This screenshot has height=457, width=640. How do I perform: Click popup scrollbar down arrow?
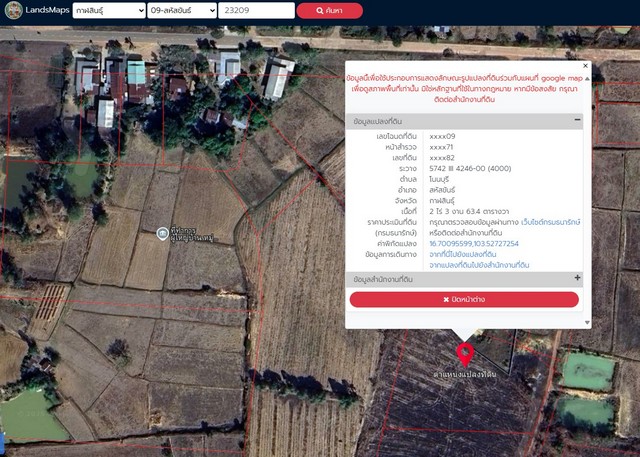point(587,323)
